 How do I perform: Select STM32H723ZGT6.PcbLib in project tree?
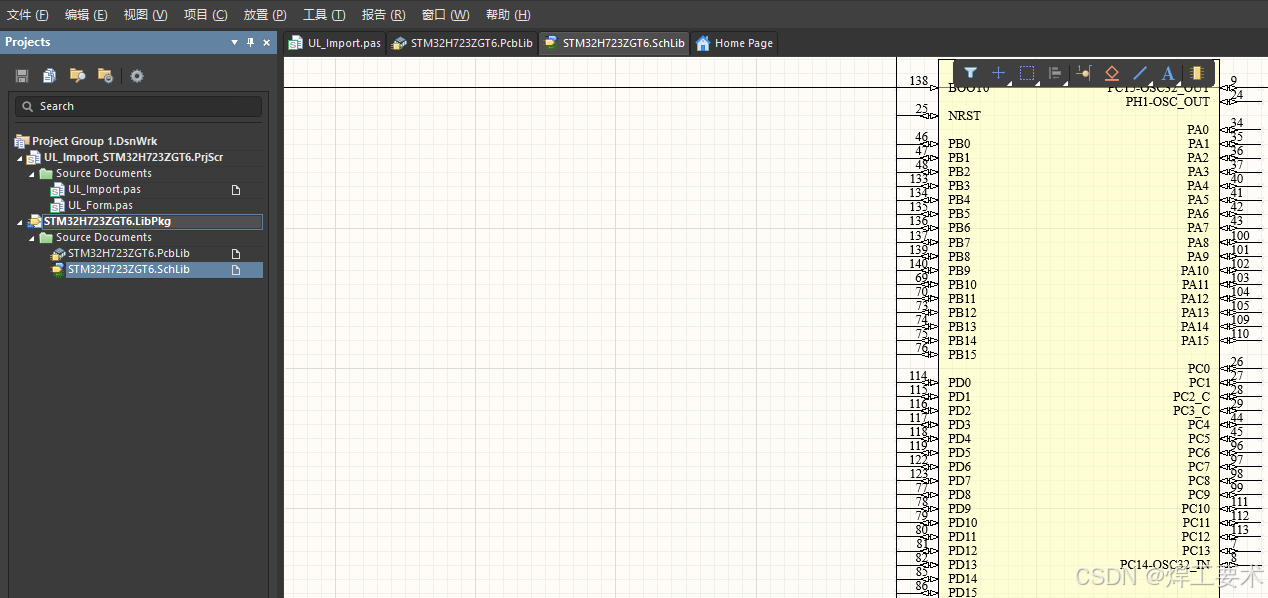(x=128, y=254)
